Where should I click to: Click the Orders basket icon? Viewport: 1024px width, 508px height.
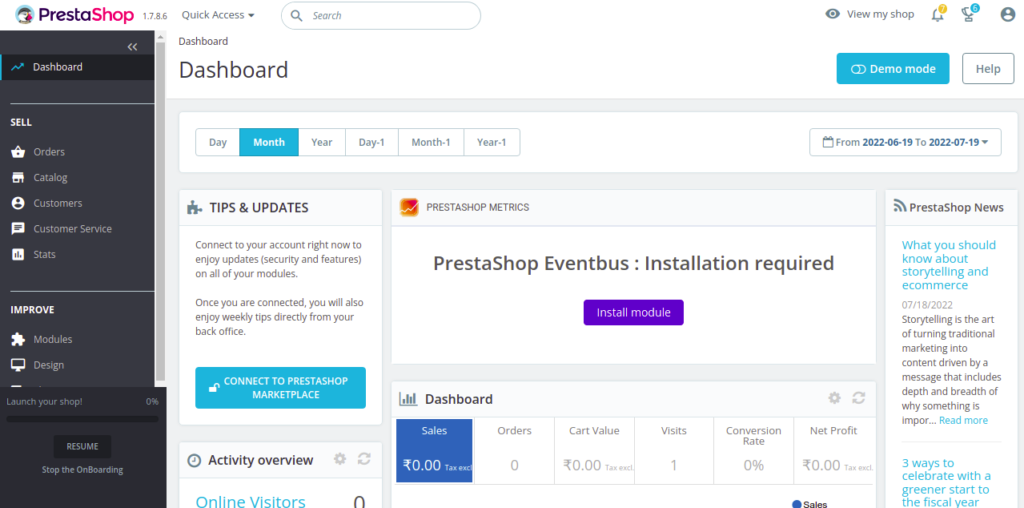(x=18, y=152)
